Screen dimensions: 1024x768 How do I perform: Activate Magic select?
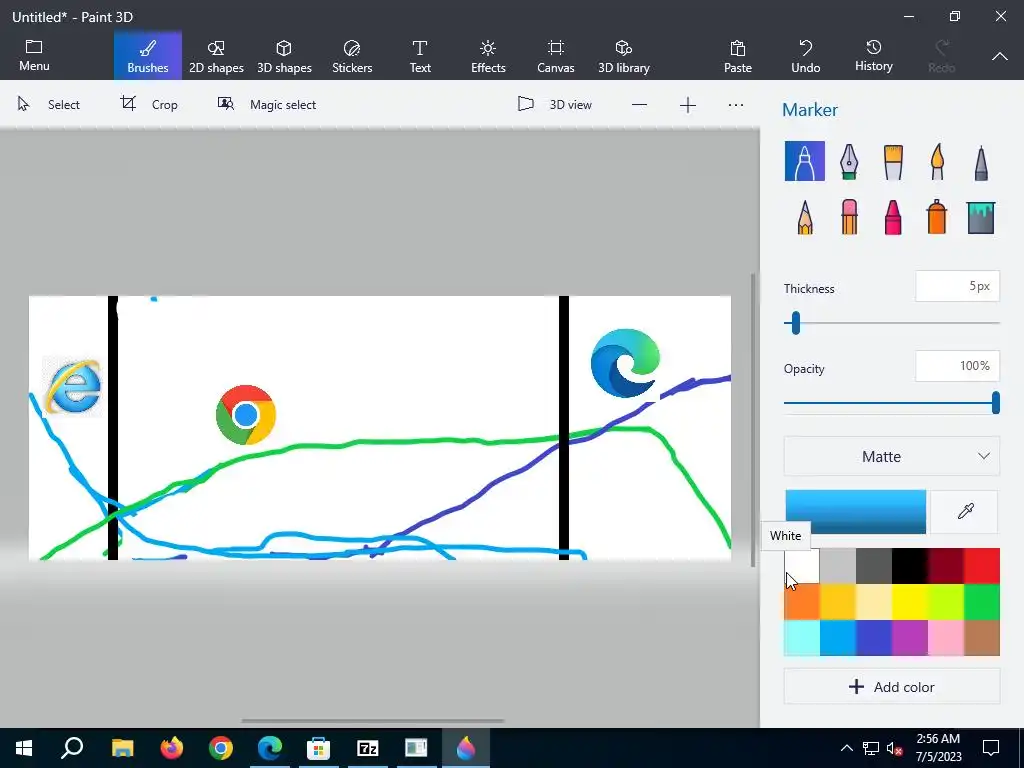(x=266, y=104)
